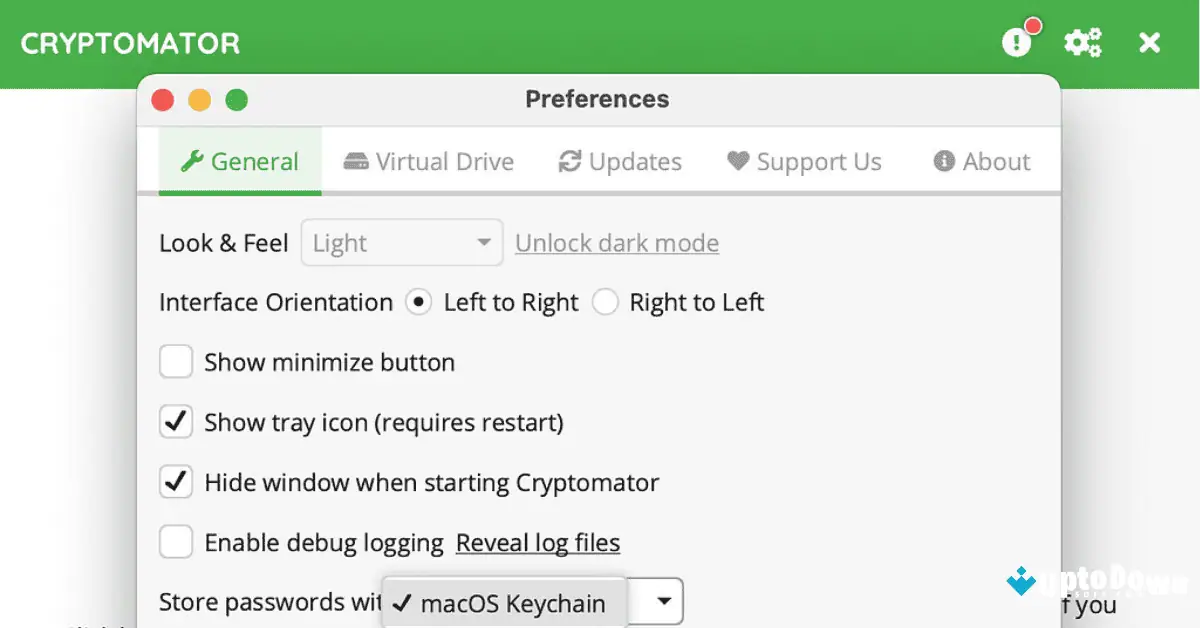Switch to the Updates tab

point(619,161)
